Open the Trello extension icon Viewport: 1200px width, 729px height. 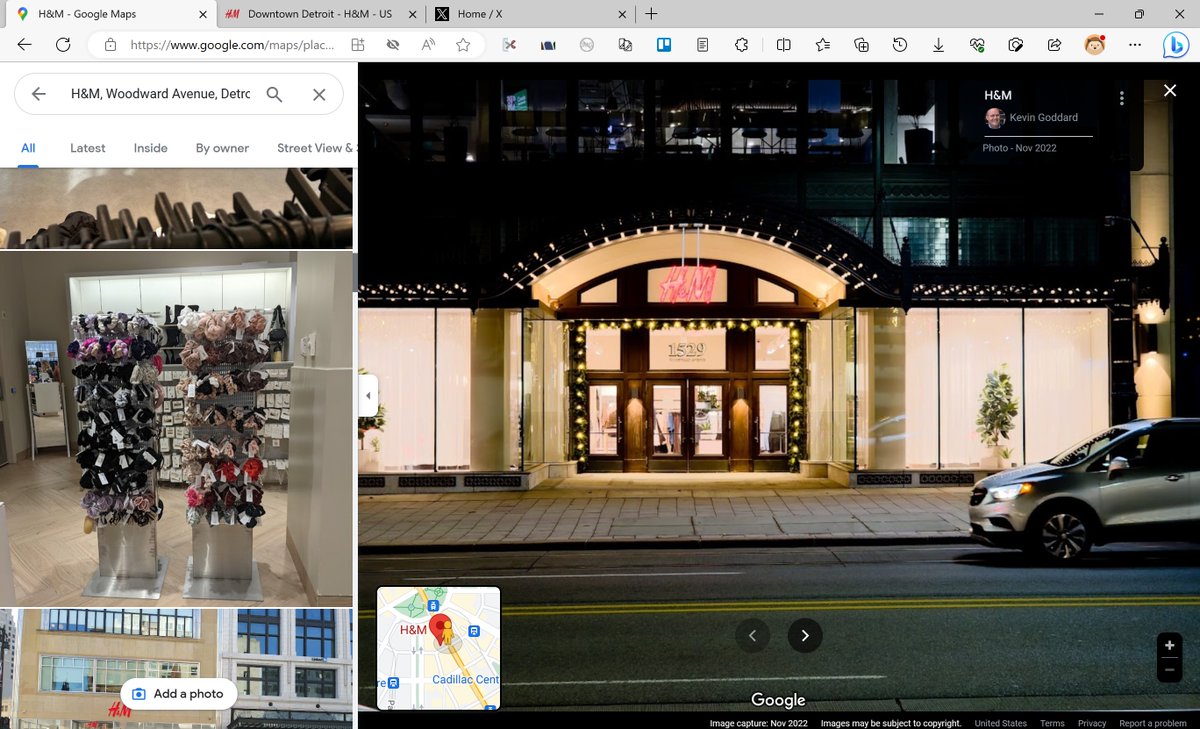(x=663, y=45)
